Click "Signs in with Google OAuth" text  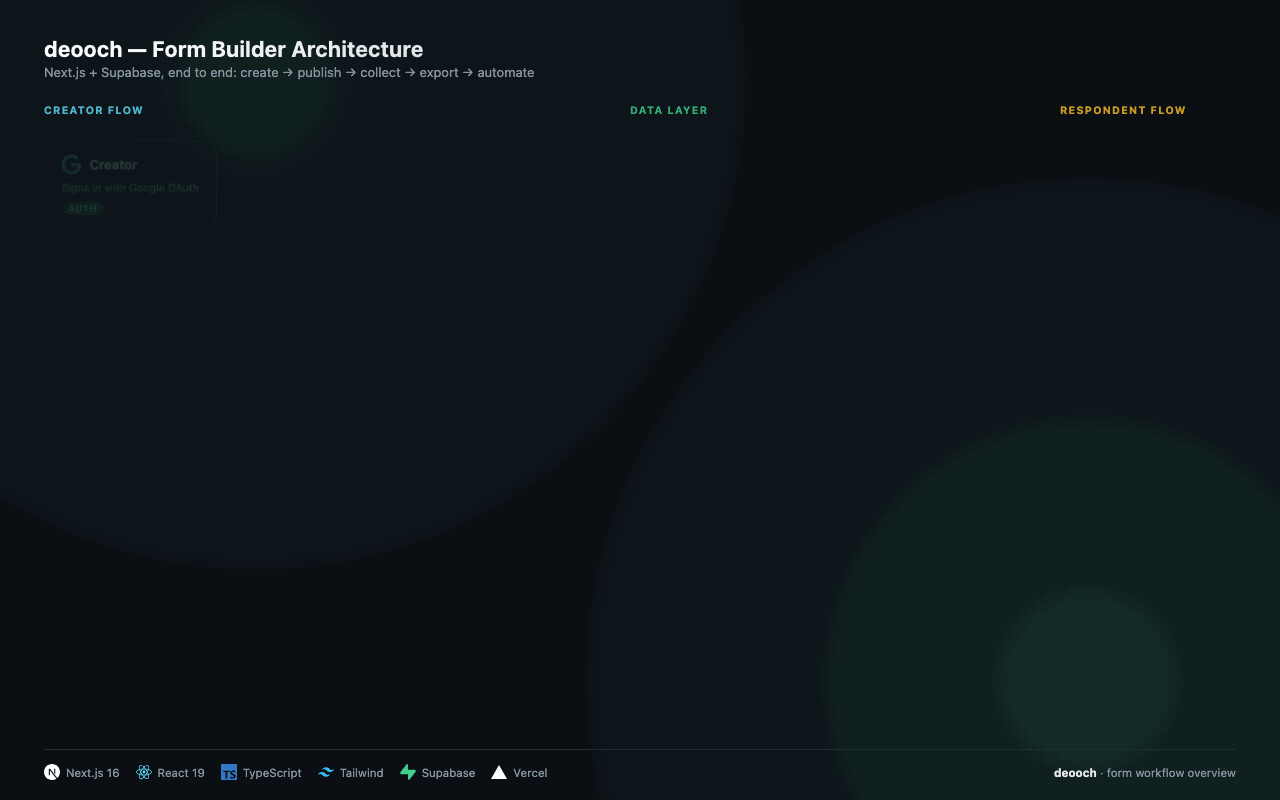(130, 188)
